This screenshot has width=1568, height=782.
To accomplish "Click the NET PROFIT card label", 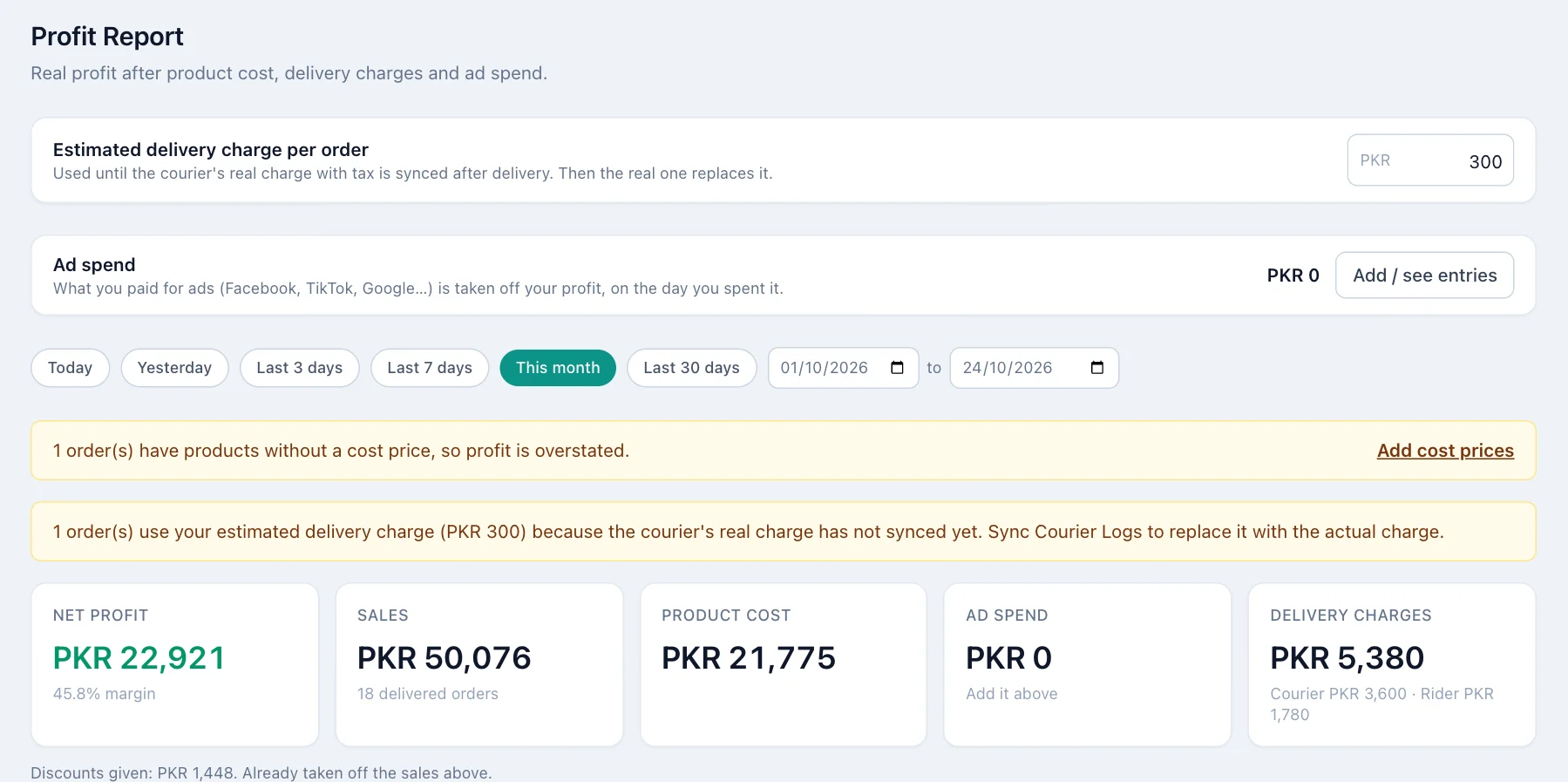I will coord(101,615).
